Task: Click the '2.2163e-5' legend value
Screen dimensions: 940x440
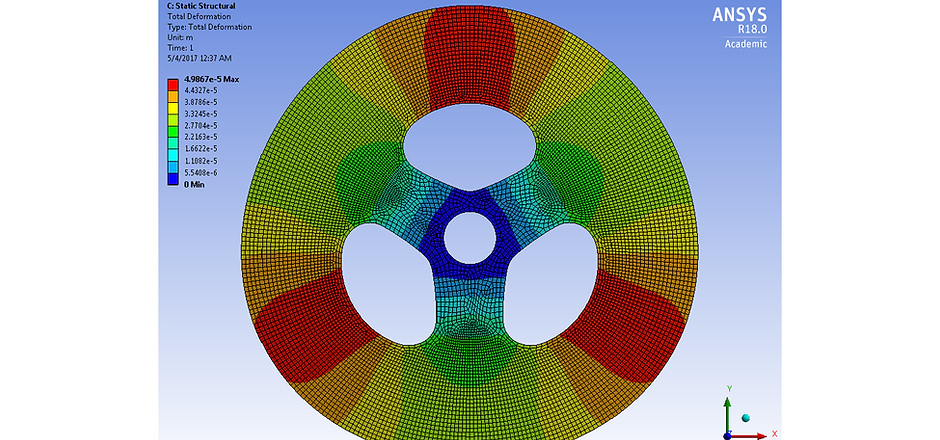Action: (200, 137)
